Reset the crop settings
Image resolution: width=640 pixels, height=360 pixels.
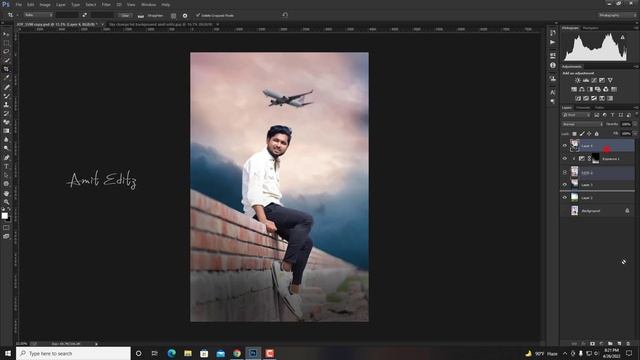[x=285, y=15]
